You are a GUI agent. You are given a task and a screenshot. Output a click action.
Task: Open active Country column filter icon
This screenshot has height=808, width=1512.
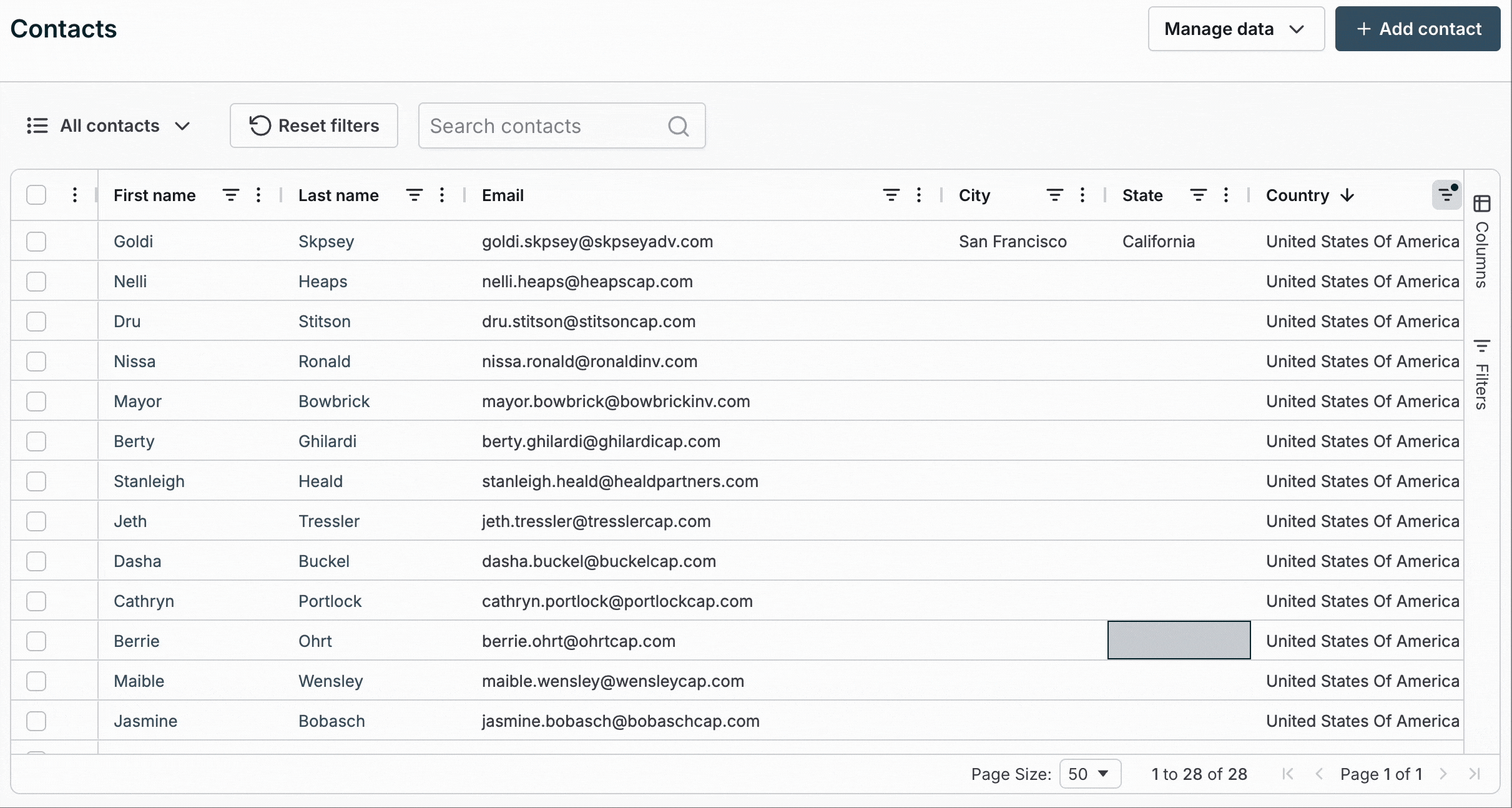pyautogui.click(x=1446, y=195)
